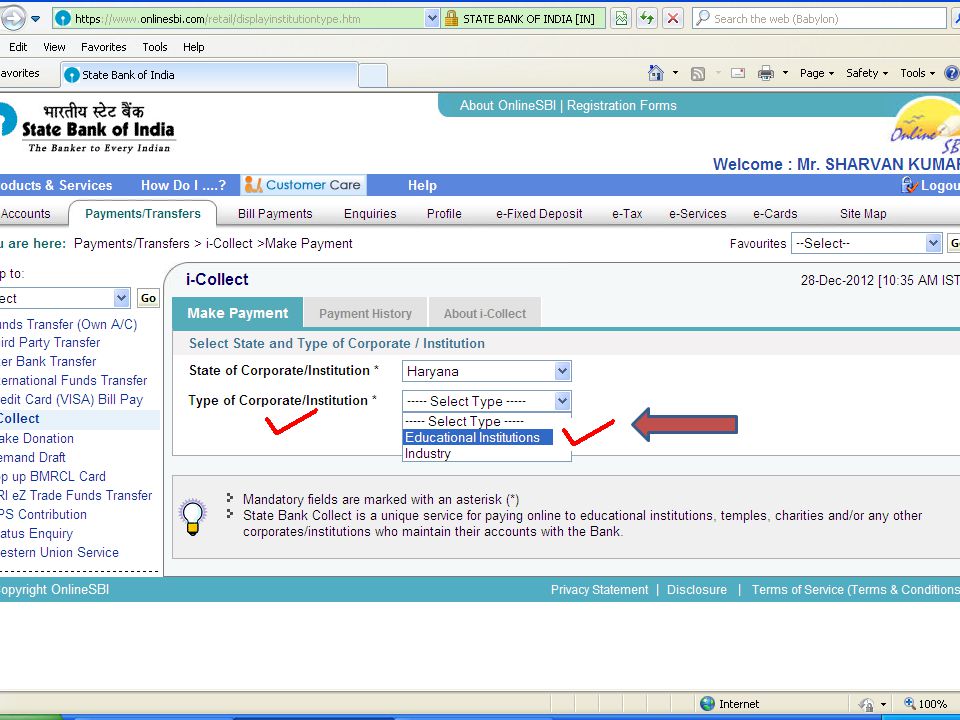Select the Make Payment tab
This screenshot has width=960, height=720.
(238, 313)
